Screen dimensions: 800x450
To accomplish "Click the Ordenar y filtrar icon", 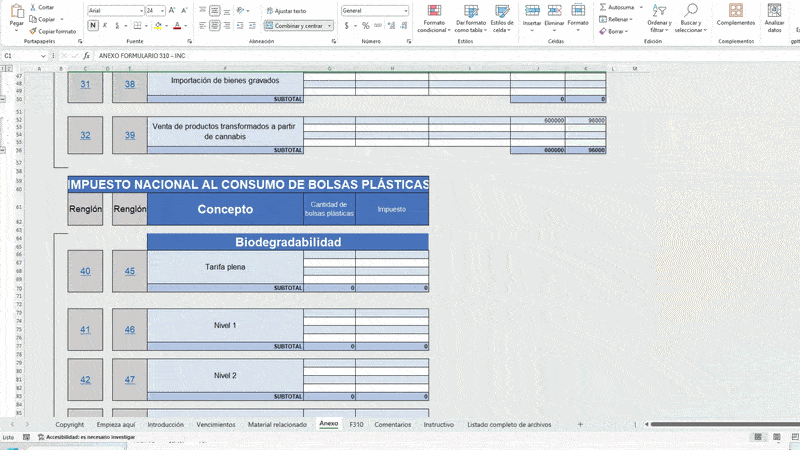I will (658, 11).
